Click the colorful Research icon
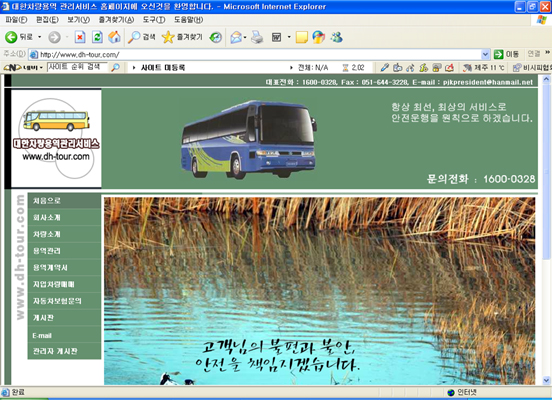The image size is (552, 400). [x=319, y=37]
